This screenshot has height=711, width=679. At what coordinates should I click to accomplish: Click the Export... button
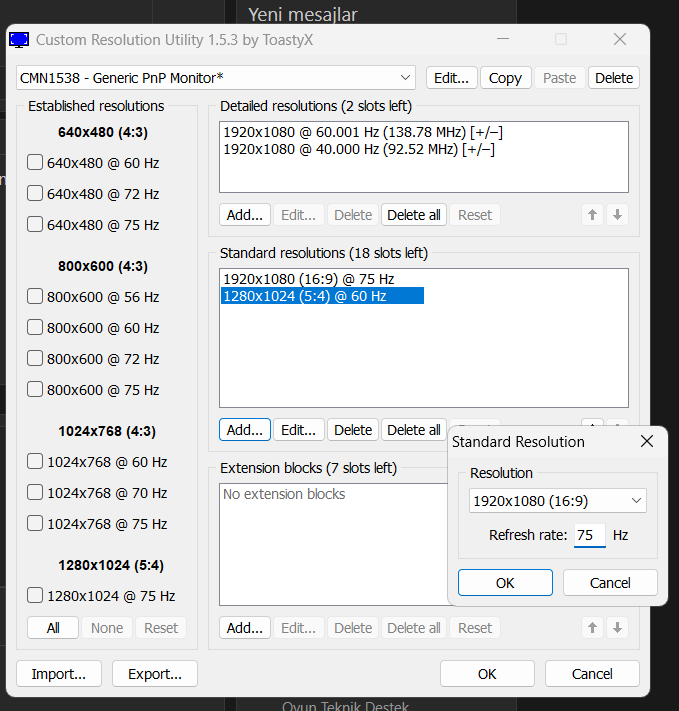click(155, 674)
